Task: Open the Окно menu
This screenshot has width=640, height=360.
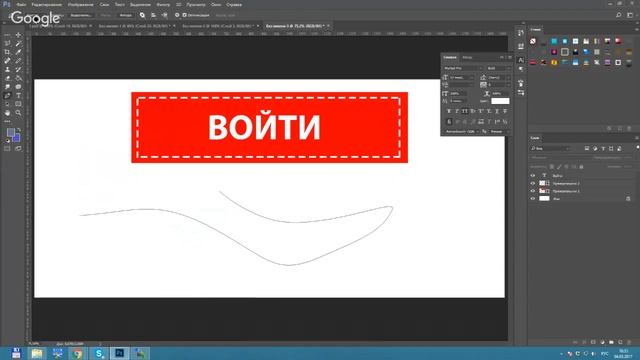Action: click(216, 4)
